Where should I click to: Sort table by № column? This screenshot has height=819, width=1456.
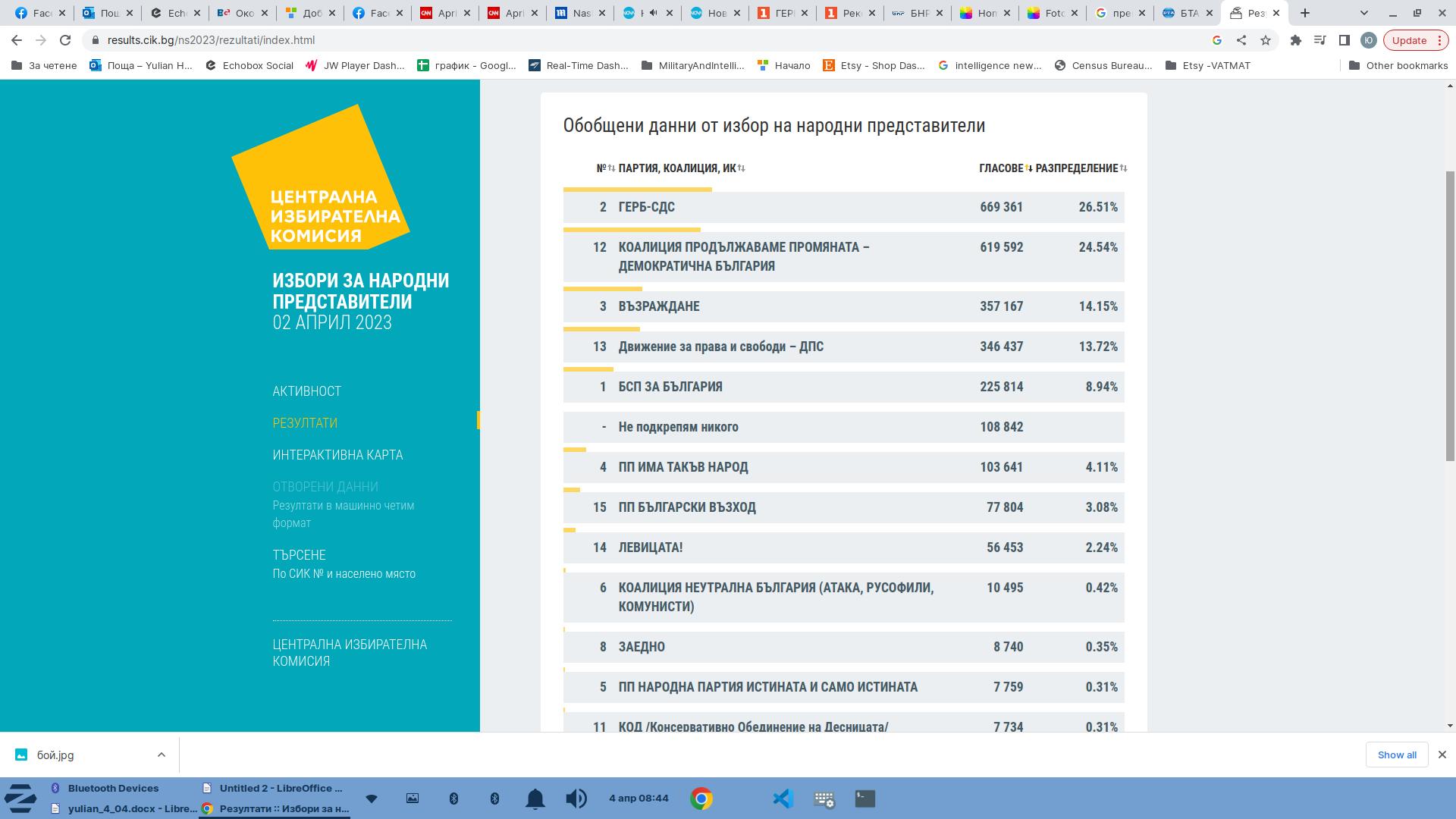click(x=606, y=168)
